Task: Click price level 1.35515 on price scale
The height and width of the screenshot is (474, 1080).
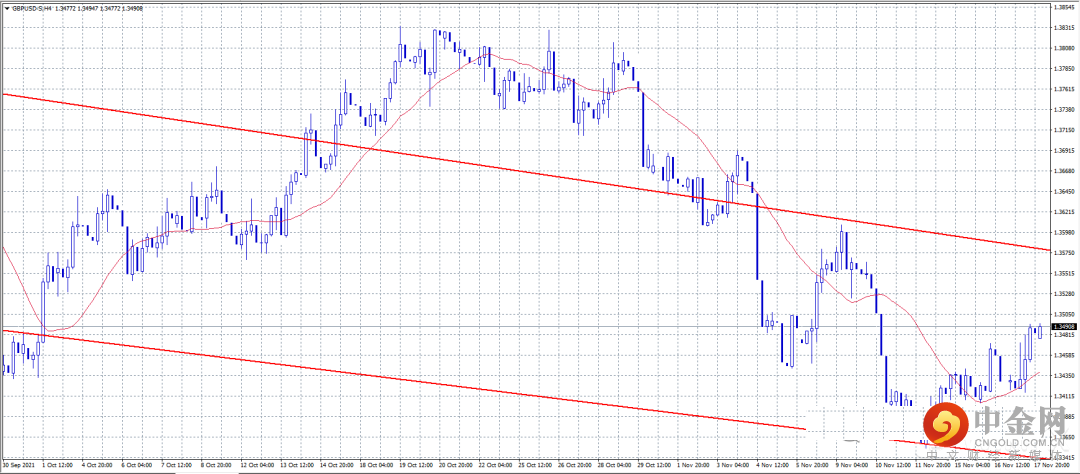Action: pos(1066,273)
